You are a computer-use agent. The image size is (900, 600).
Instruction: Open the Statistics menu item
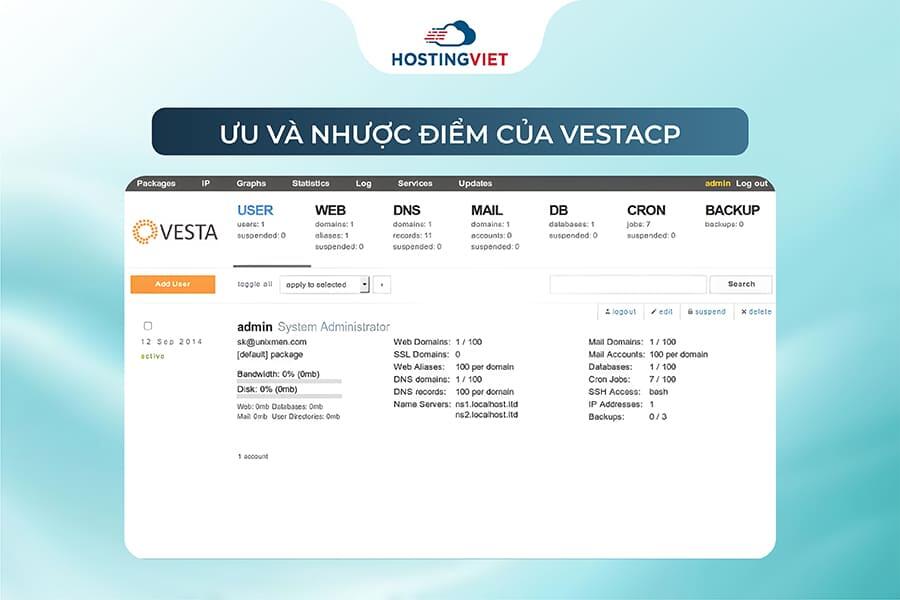click(x=311, y=183)
